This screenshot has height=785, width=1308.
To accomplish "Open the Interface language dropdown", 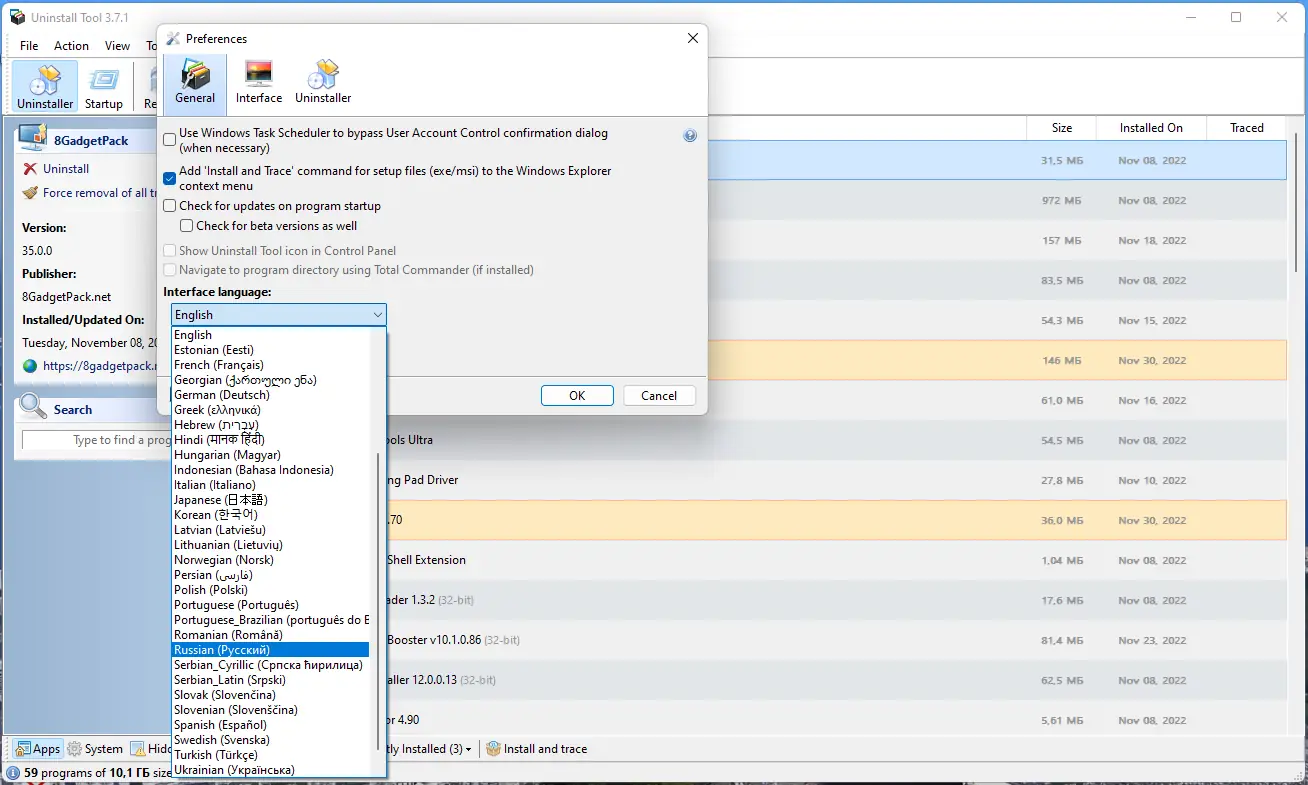I will click(377, 314).
